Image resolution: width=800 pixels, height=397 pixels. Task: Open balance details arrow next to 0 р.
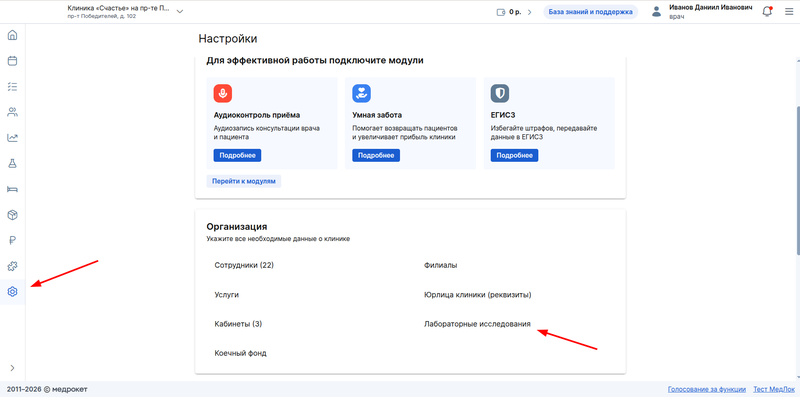pos(529,12)
